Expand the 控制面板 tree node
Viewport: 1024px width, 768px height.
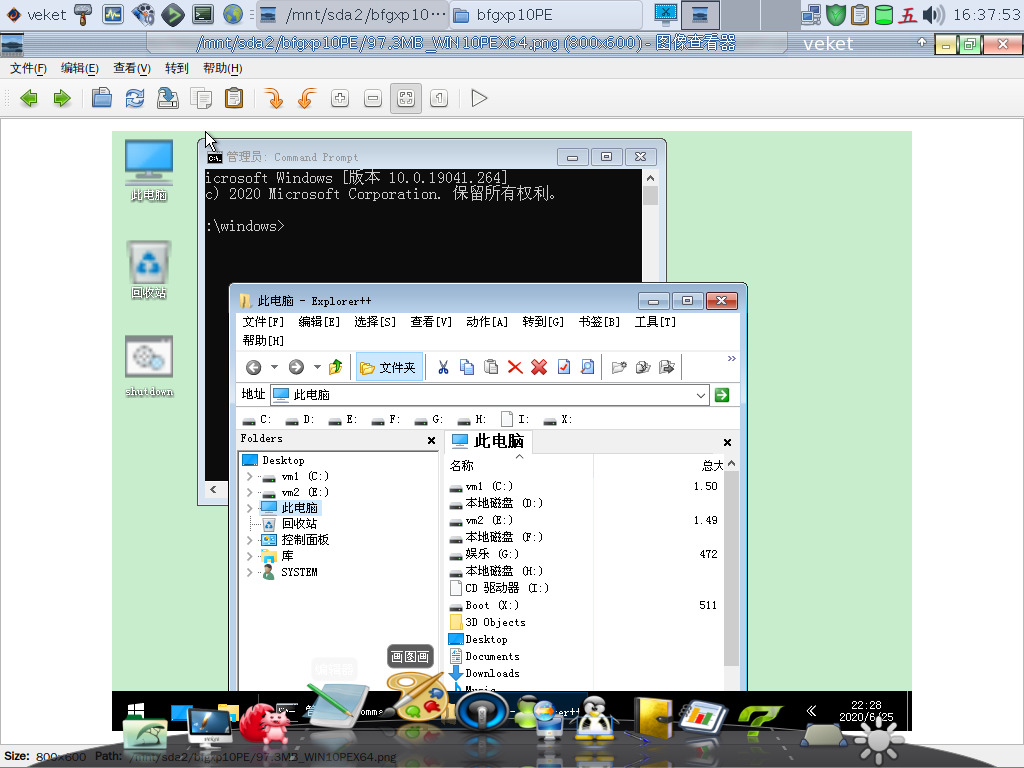(x=249, y=540)
